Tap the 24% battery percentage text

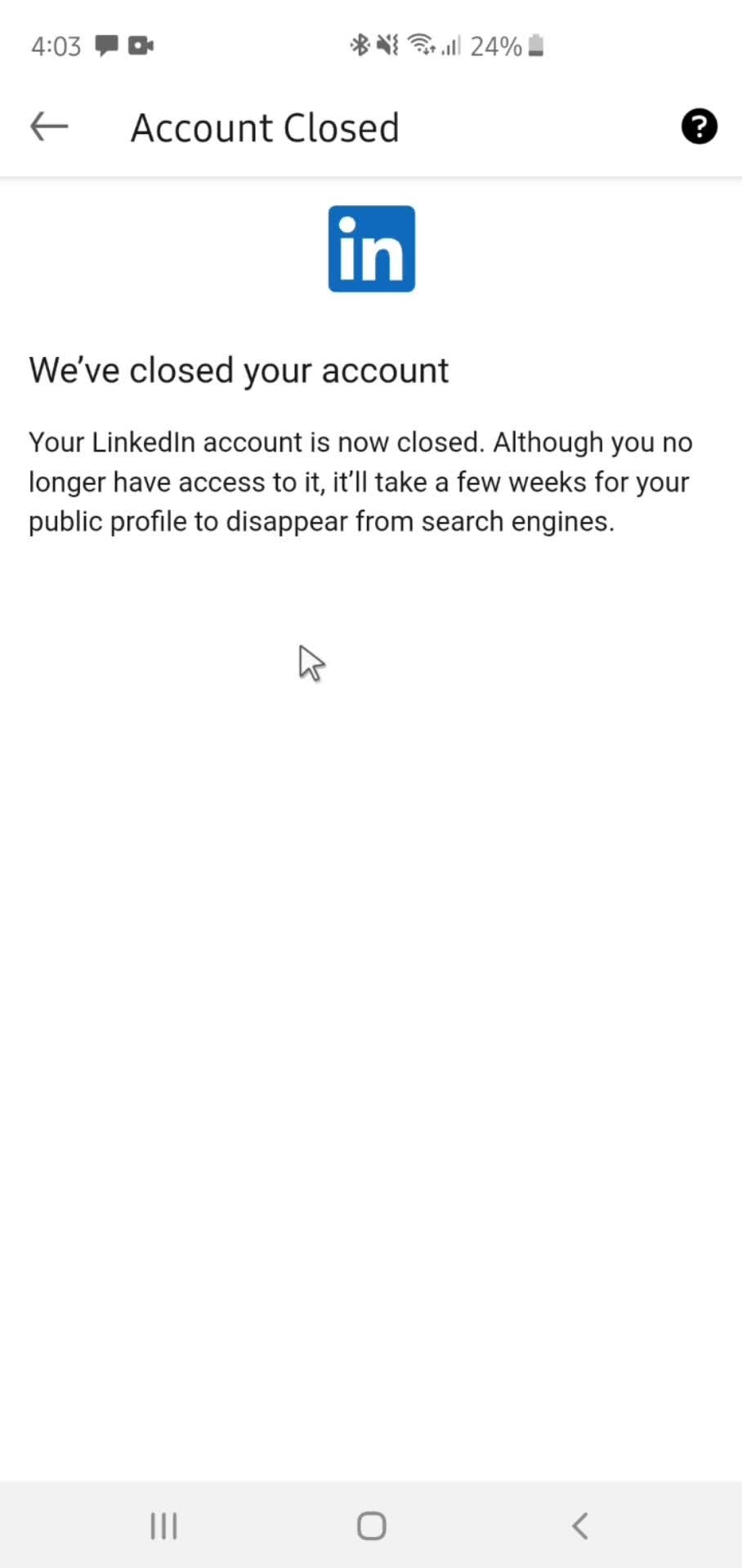tap(496, 47)
